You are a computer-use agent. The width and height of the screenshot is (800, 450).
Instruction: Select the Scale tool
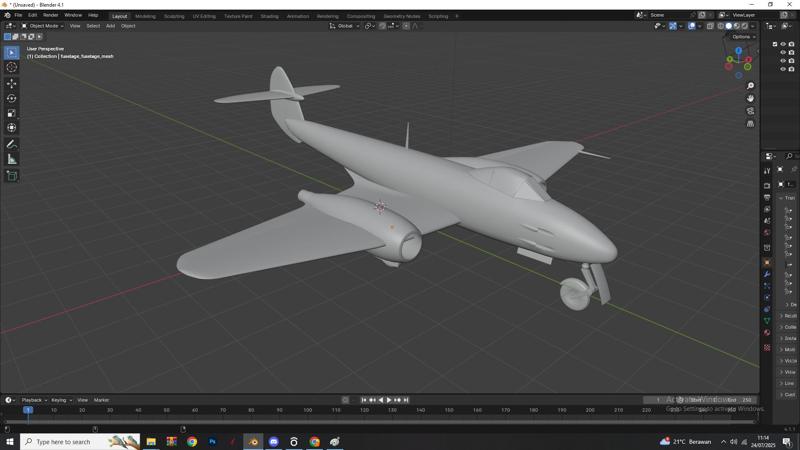pos(11,113)
